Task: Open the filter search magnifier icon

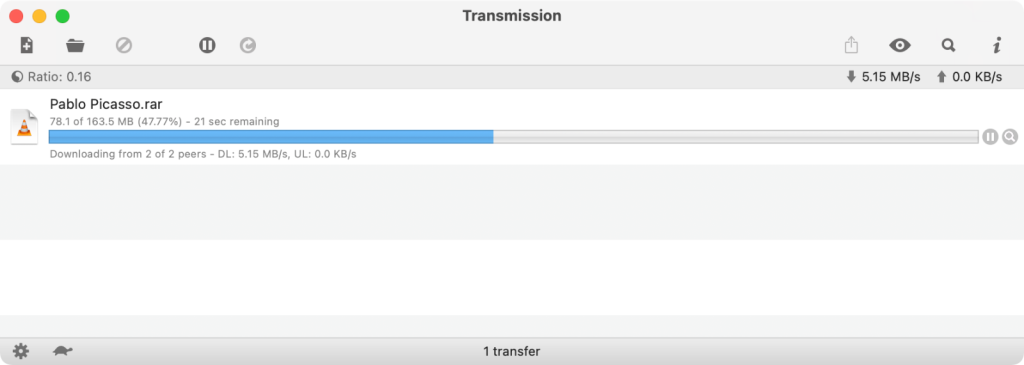Action: 948,45
